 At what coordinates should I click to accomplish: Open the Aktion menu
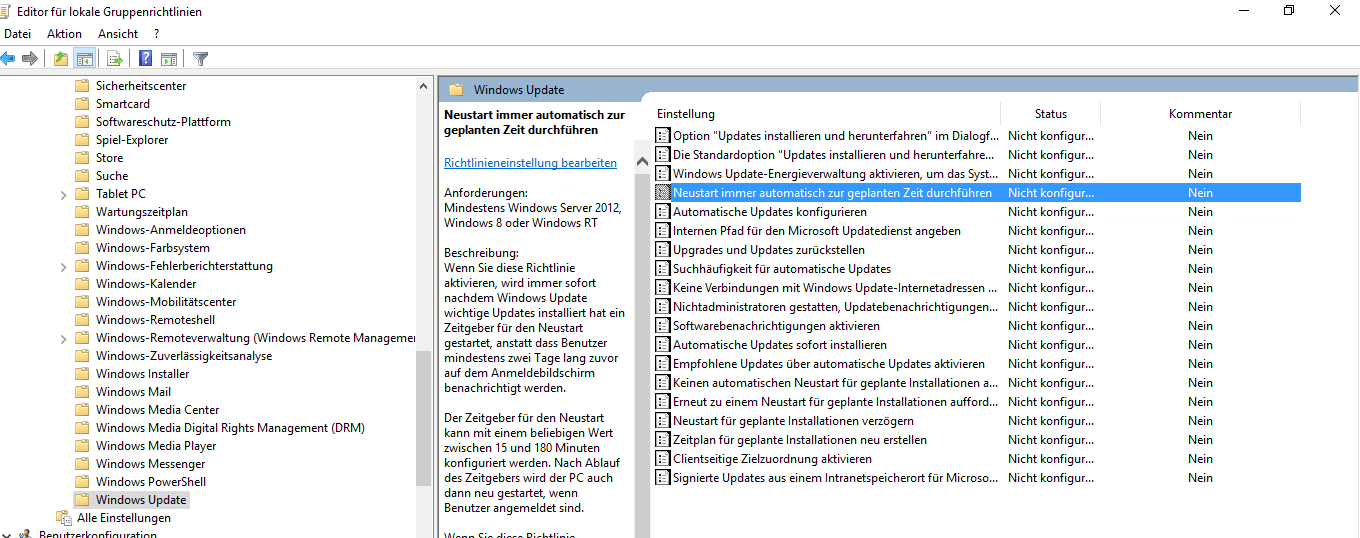pos(64,34)
